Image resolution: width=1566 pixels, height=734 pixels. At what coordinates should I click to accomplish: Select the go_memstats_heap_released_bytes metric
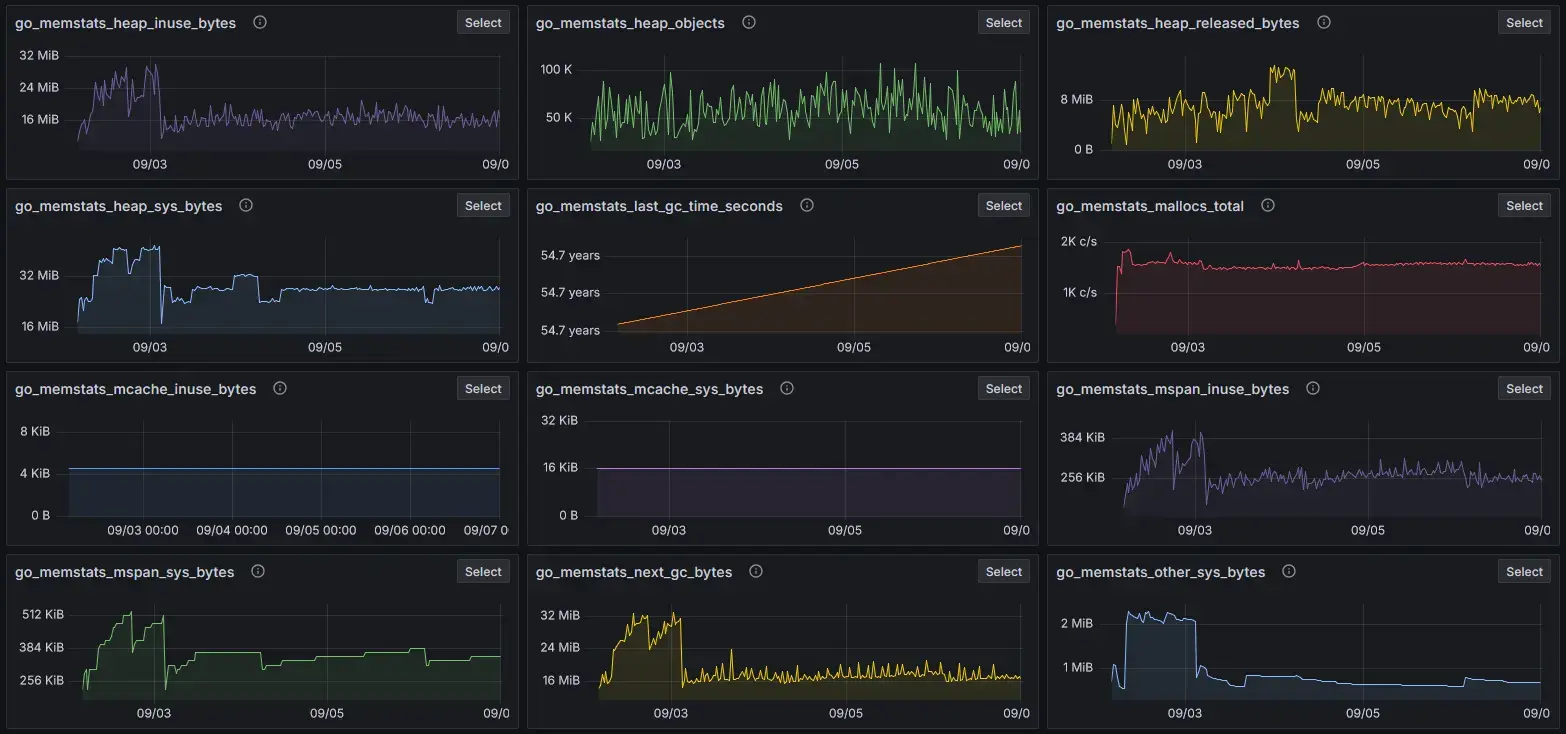pyautogui.click(x=1524, y=23)
